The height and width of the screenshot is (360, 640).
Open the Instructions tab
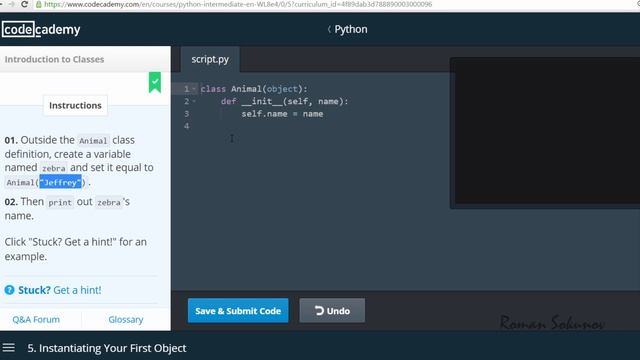(75, 105)
